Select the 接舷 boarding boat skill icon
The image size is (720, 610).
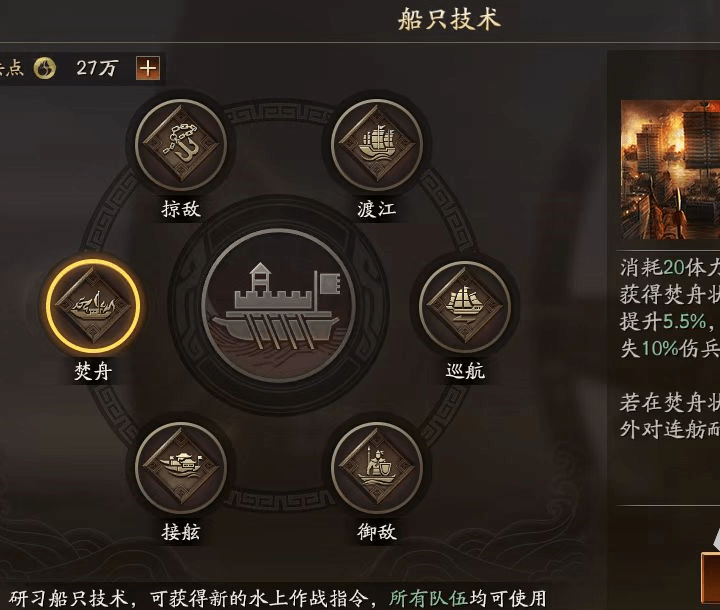point(181,468)
